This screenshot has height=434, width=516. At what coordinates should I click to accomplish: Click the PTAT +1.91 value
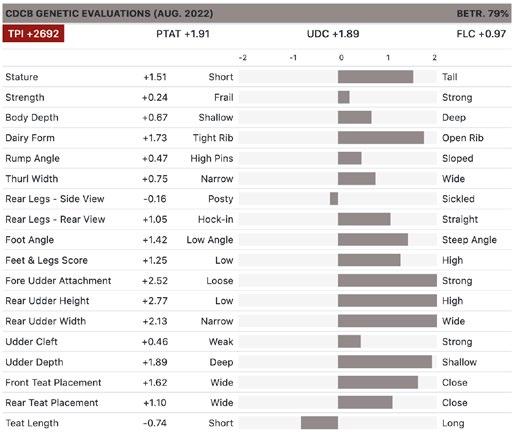[x=183, y=34]
